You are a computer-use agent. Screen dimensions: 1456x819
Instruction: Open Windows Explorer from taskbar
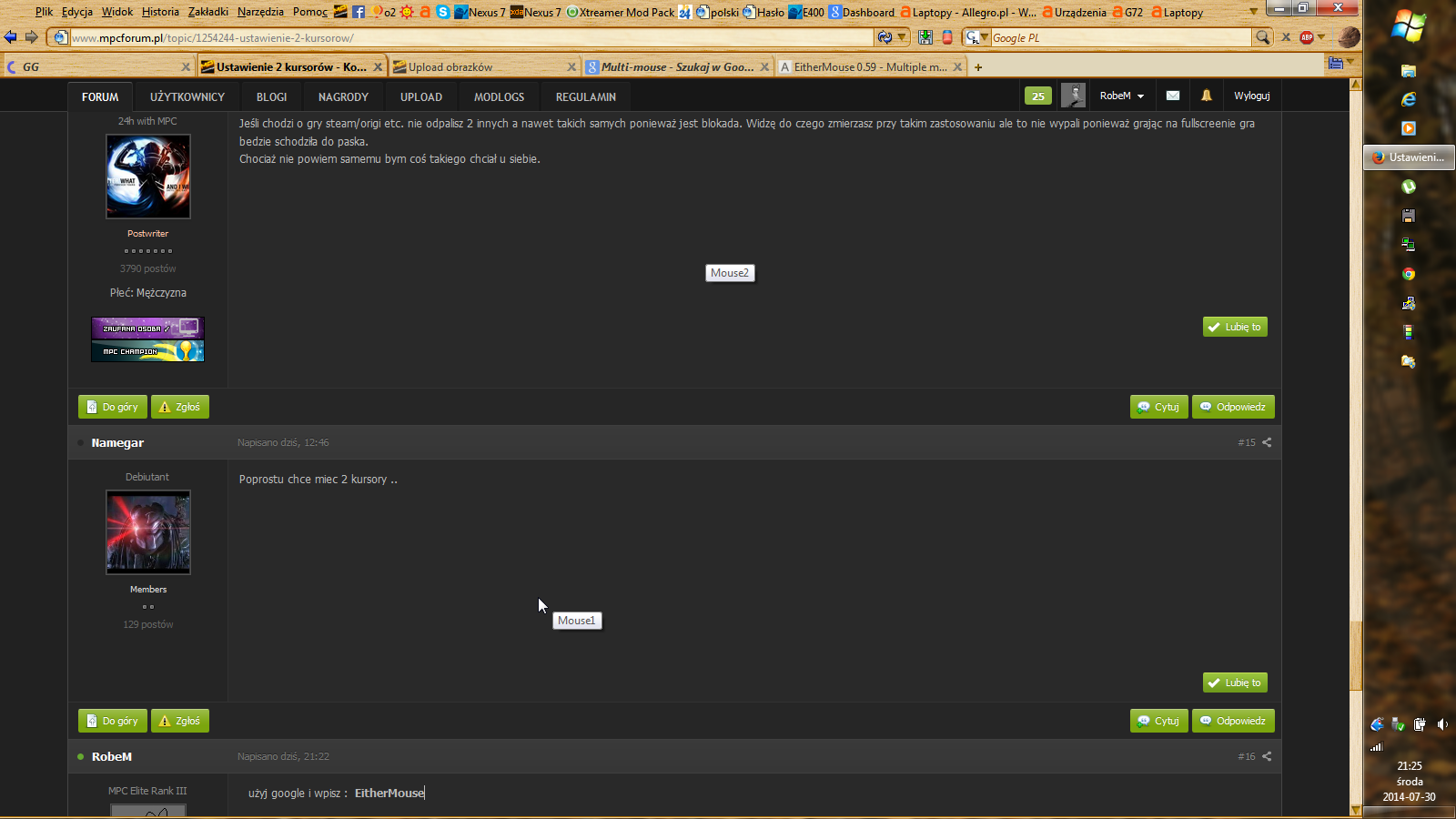pos(1409,70)
